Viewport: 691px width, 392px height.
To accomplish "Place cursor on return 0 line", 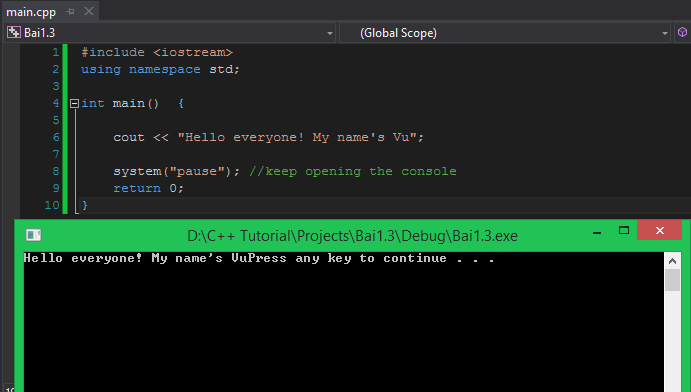I will coord(148,188).
